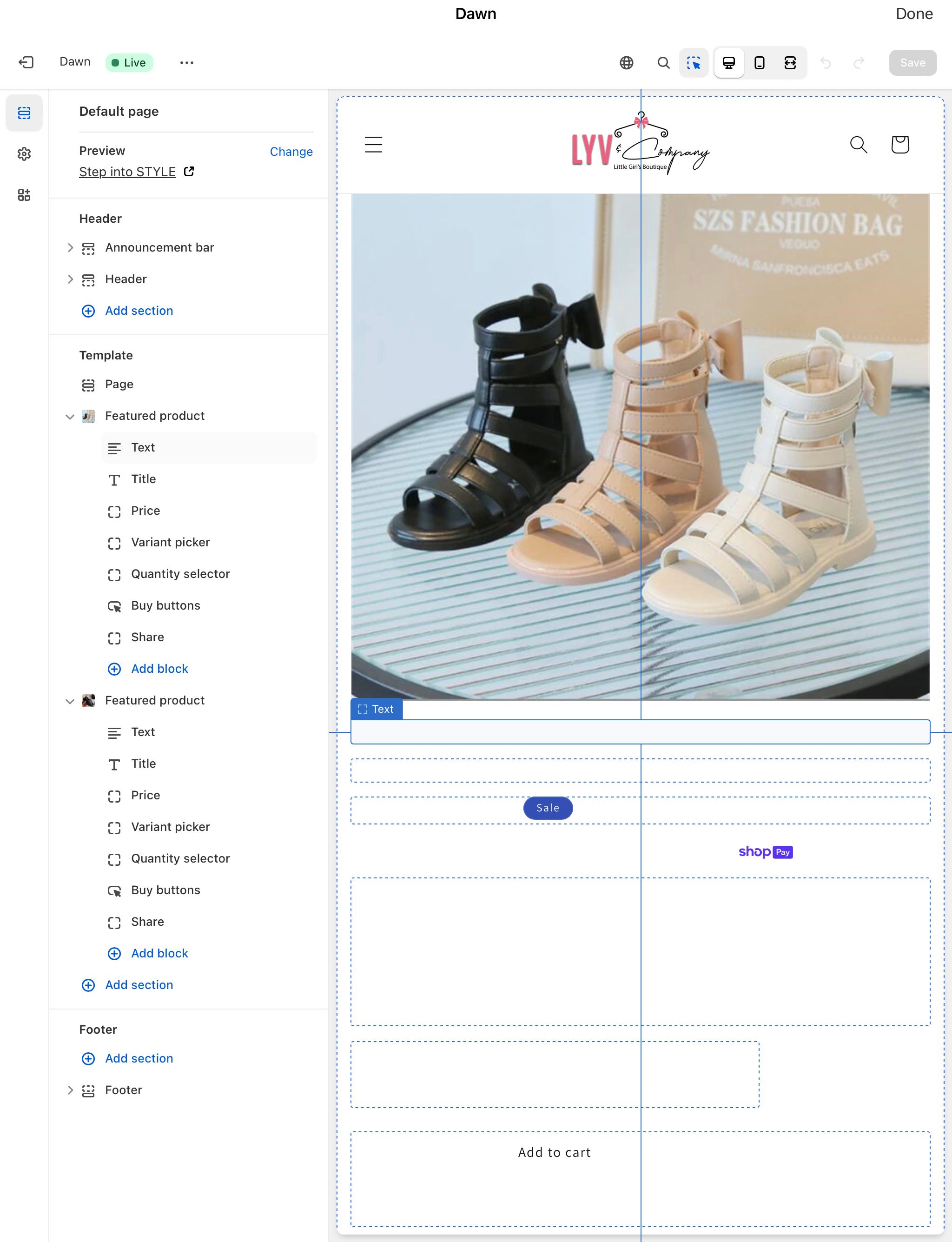
Task: Open the three-dots more actions menu
Action: coord(186,63)
